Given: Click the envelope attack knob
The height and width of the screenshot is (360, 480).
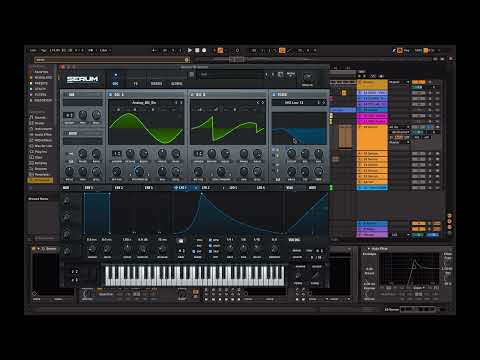Looking at the screenshot, I should (x=92, y=248).
